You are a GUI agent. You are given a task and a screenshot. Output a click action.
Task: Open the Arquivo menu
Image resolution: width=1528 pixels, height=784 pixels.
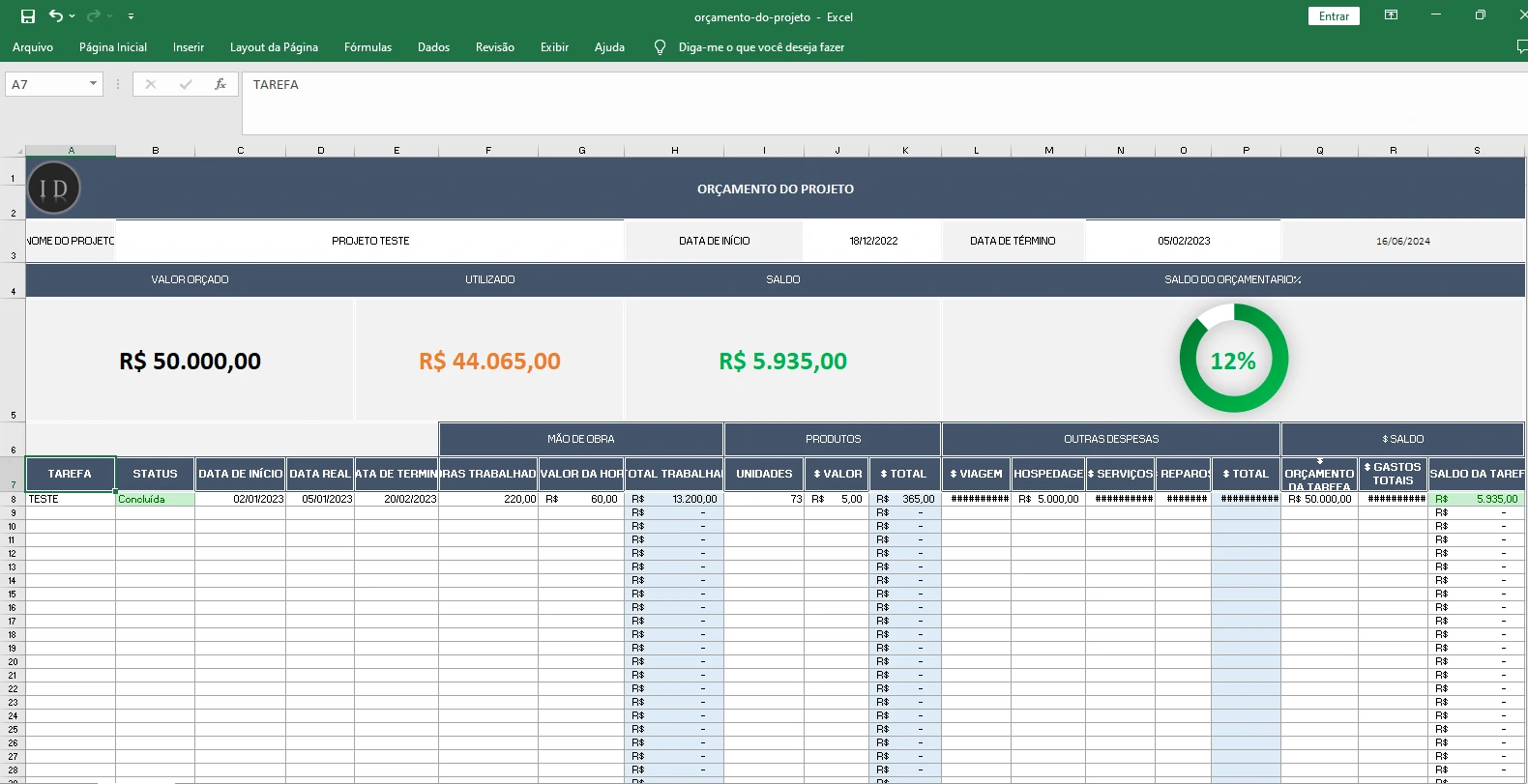click(x=33, y=47)
